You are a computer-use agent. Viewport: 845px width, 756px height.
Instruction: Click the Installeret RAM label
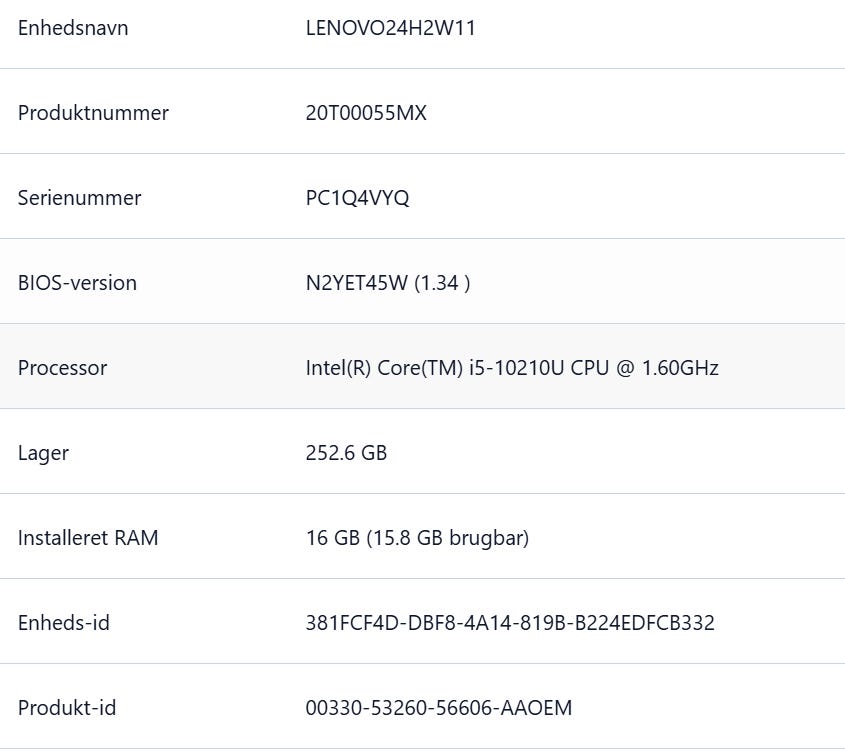88,538
